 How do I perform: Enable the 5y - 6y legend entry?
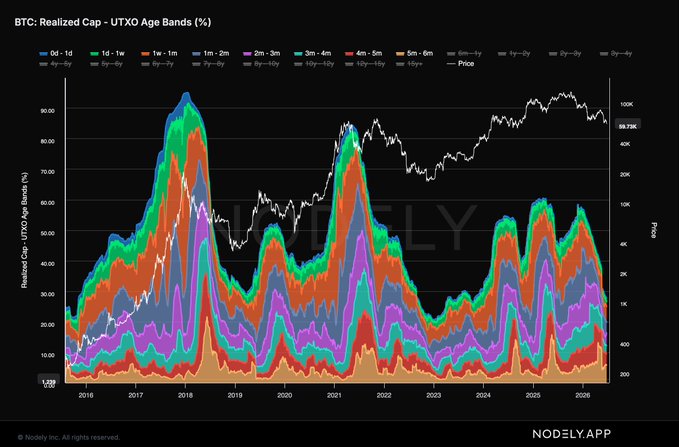pos(107,64)
